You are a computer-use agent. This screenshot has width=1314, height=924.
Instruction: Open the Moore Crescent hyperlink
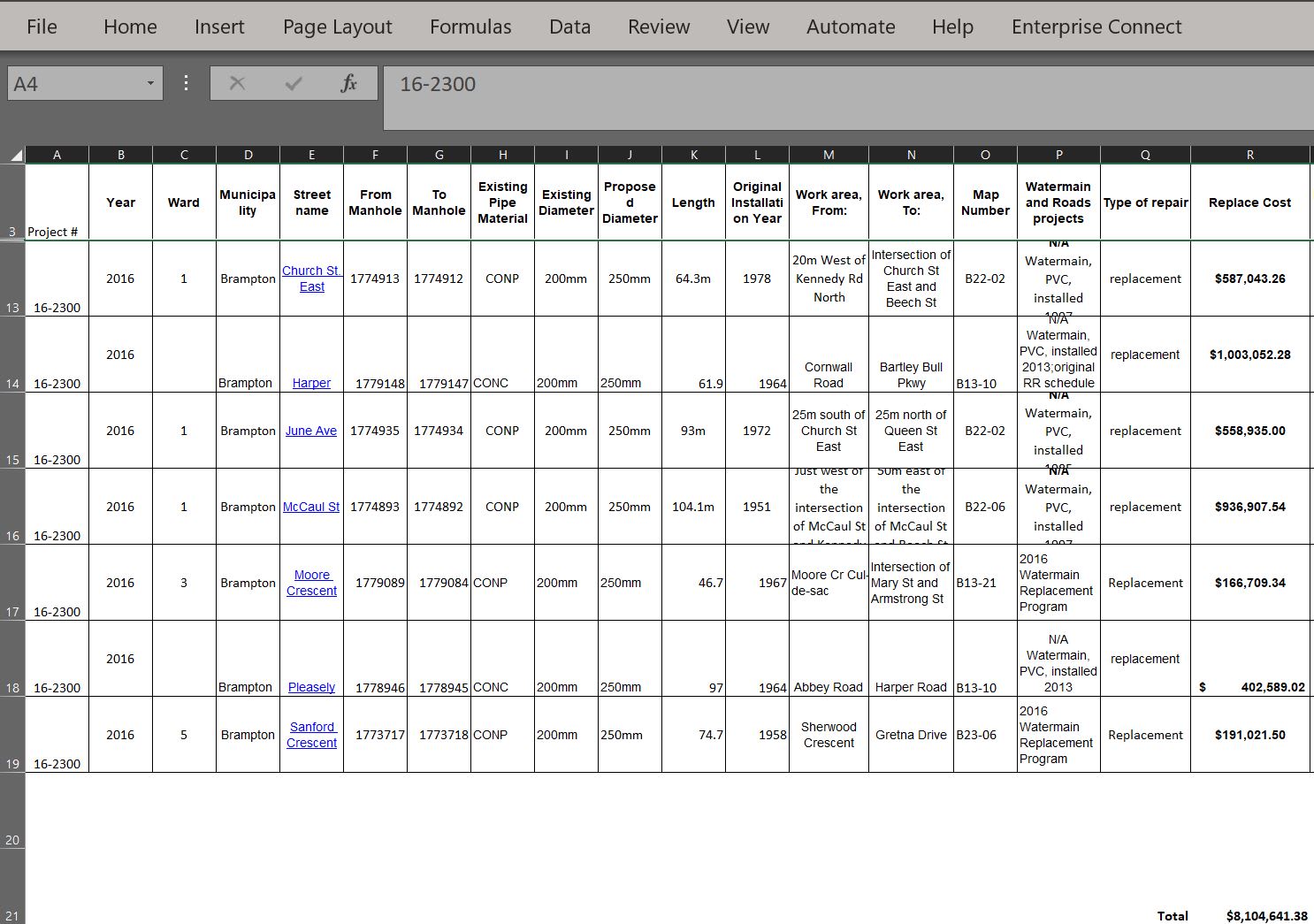point(311,583)
